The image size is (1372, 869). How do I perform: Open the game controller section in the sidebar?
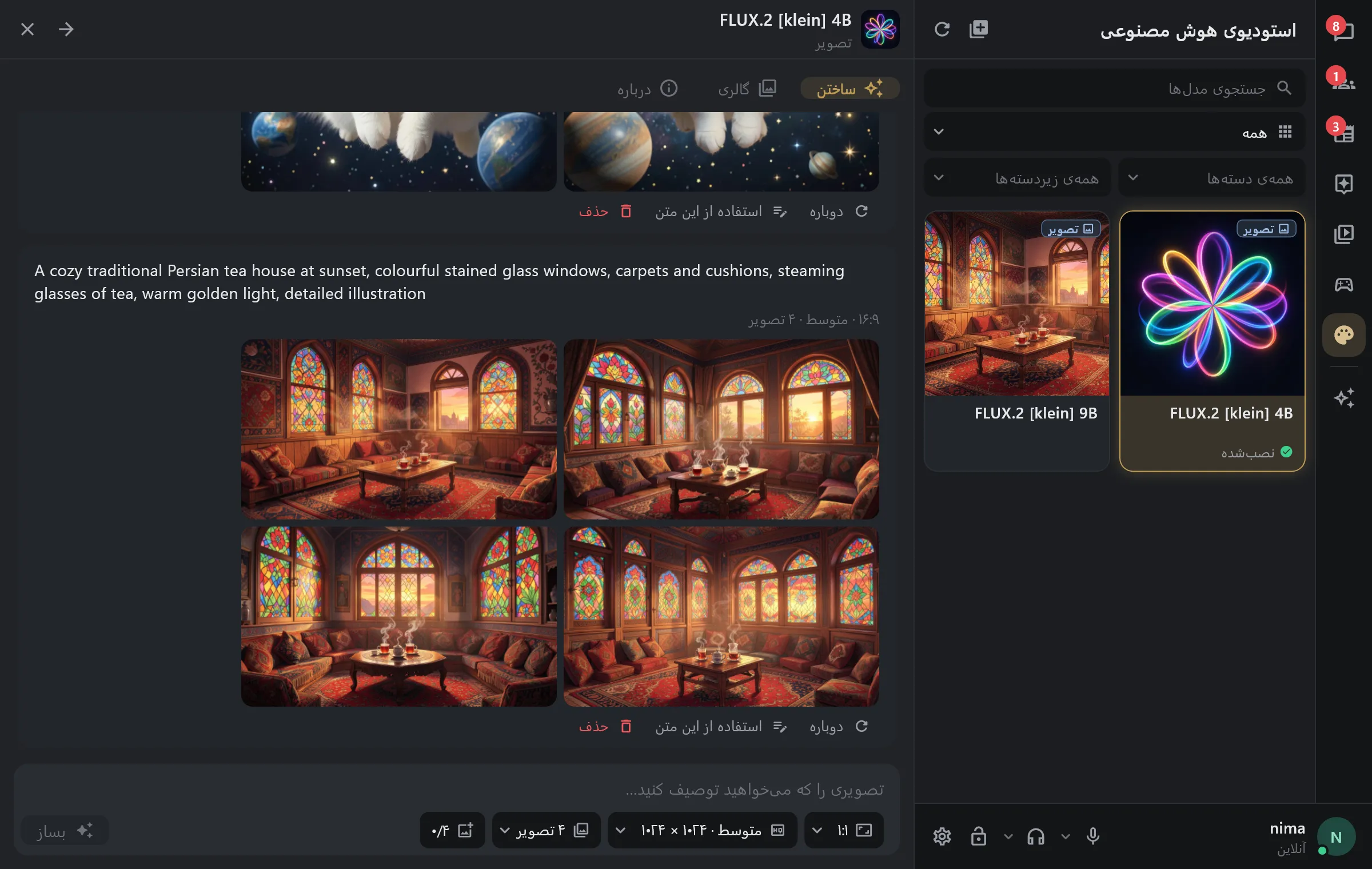(x=1343, y=284)
